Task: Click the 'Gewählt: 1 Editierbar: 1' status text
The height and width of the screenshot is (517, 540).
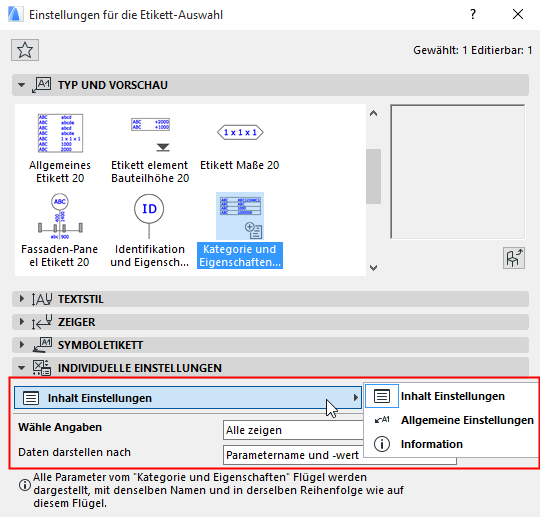Action: coord(472,50)
